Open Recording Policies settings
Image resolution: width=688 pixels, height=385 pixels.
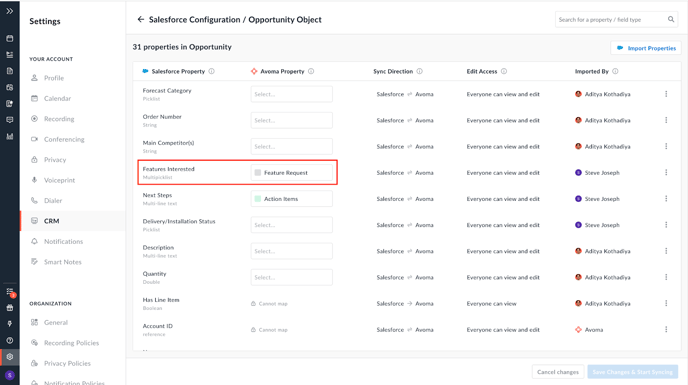coord(71,343)
